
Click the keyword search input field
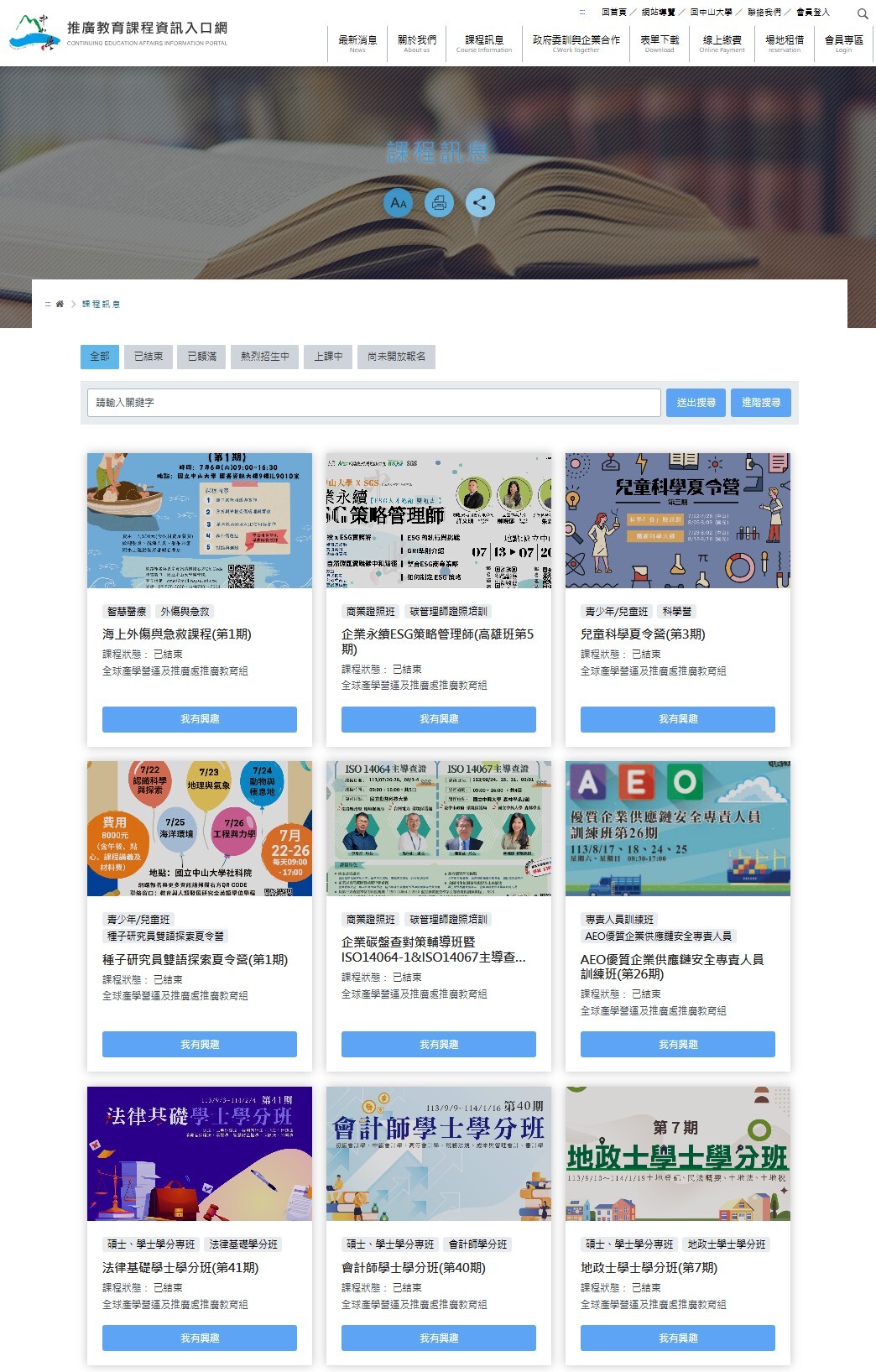(373, 403)
